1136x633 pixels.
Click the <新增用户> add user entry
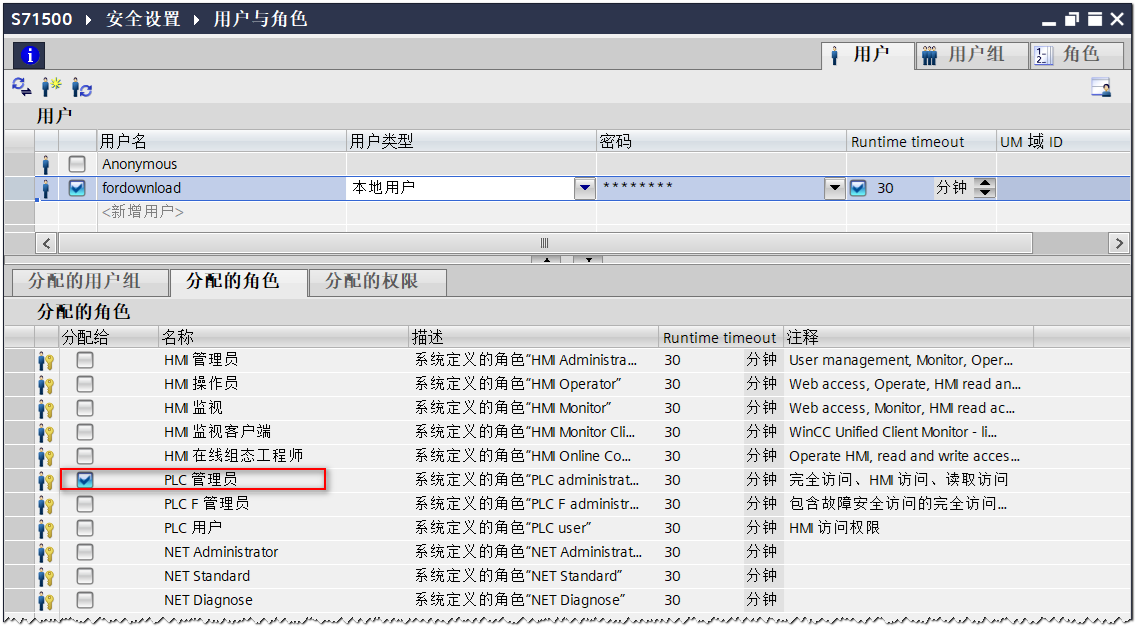click(x=143, y=212)
